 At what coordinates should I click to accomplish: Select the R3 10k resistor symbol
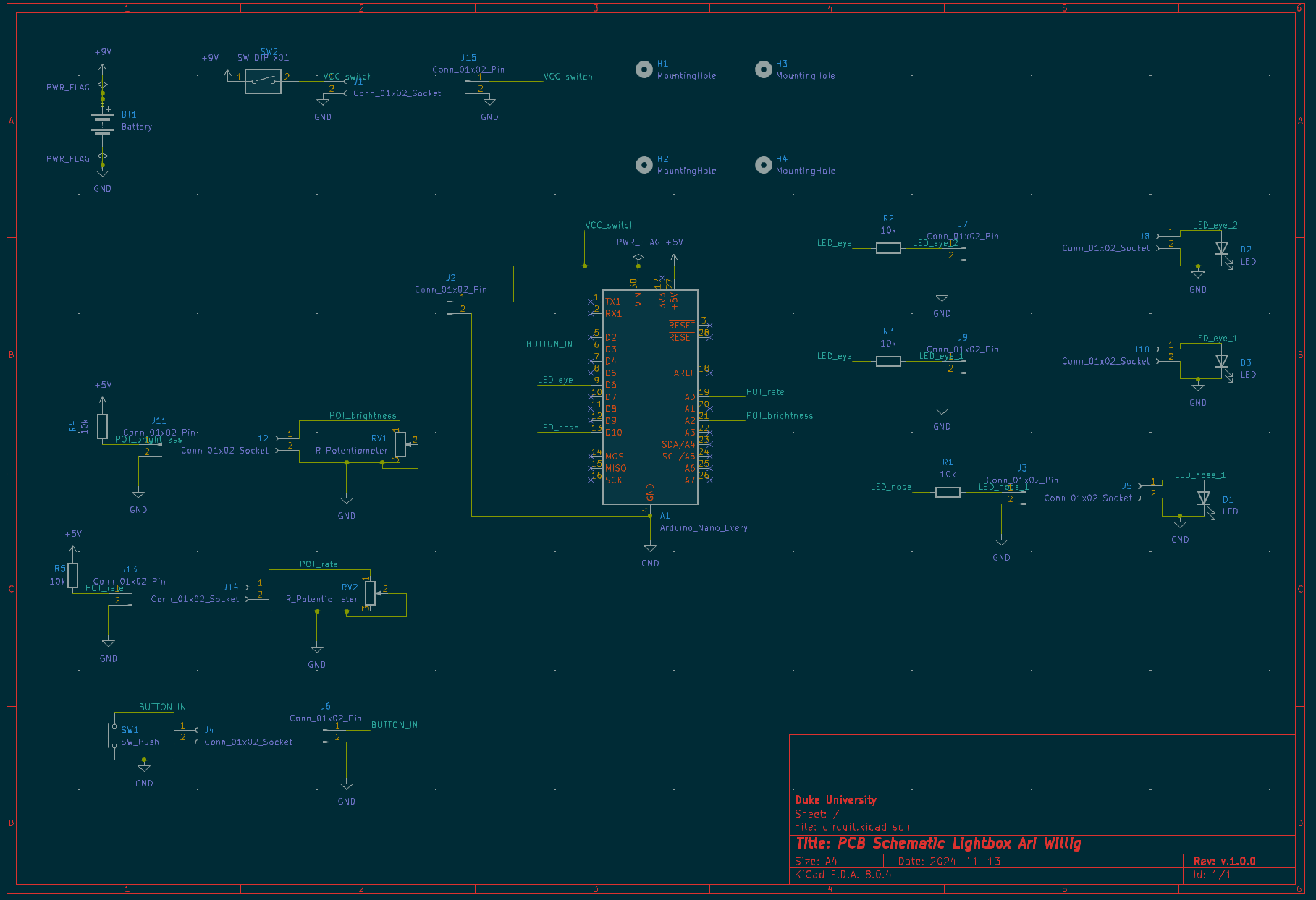(x=888, y=361)
